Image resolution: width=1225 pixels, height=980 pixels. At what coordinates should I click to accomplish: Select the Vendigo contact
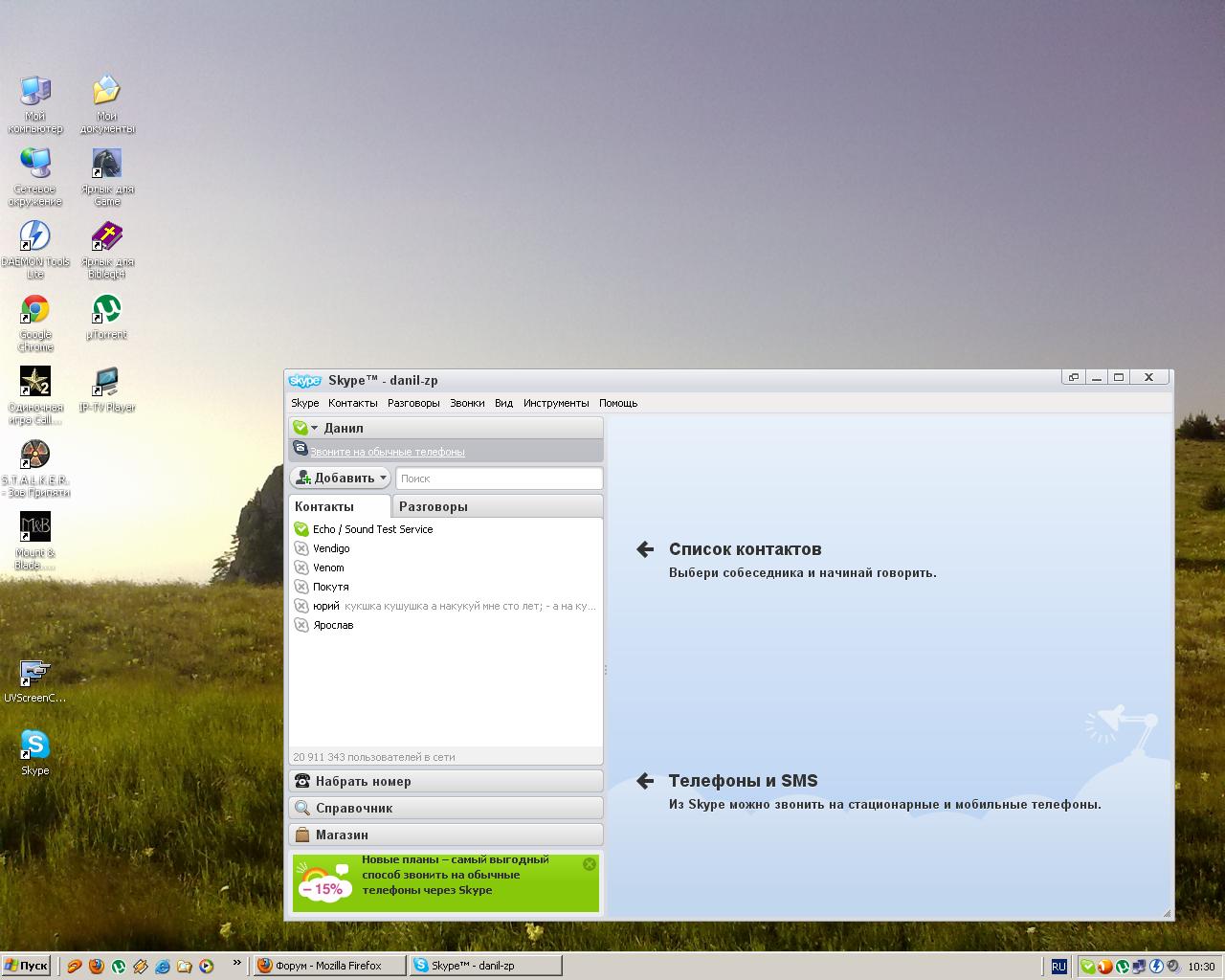coord(446,548)
